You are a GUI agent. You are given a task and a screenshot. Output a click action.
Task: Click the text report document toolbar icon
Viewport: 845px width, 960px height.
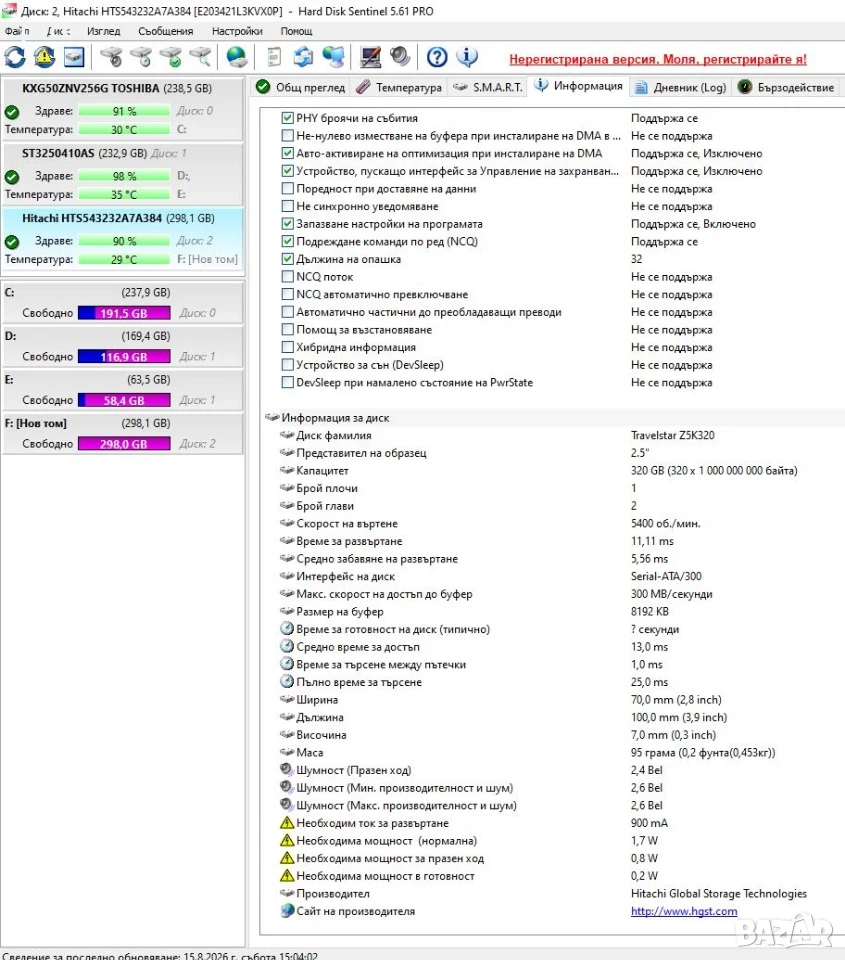pyautogui.click(x=274, y=58)
